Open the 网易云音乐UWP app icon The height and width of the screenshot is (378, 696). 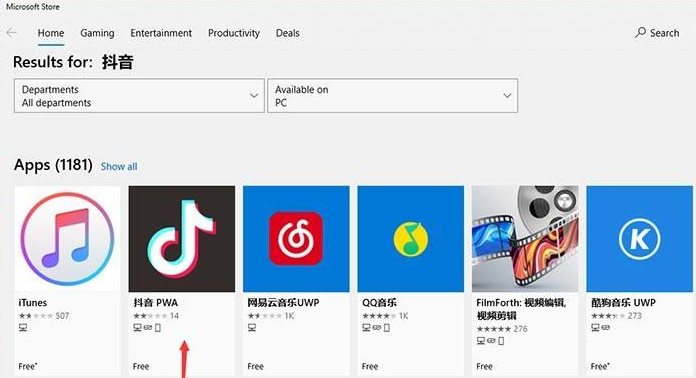coord(296,239)
